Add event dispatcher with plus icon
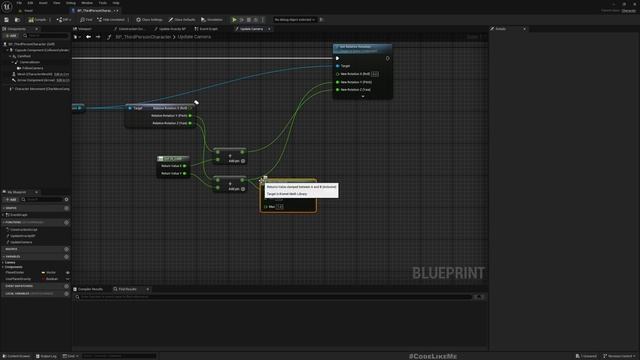The width and height of the screenshot is (640, 360). click(x=67, y=286)
